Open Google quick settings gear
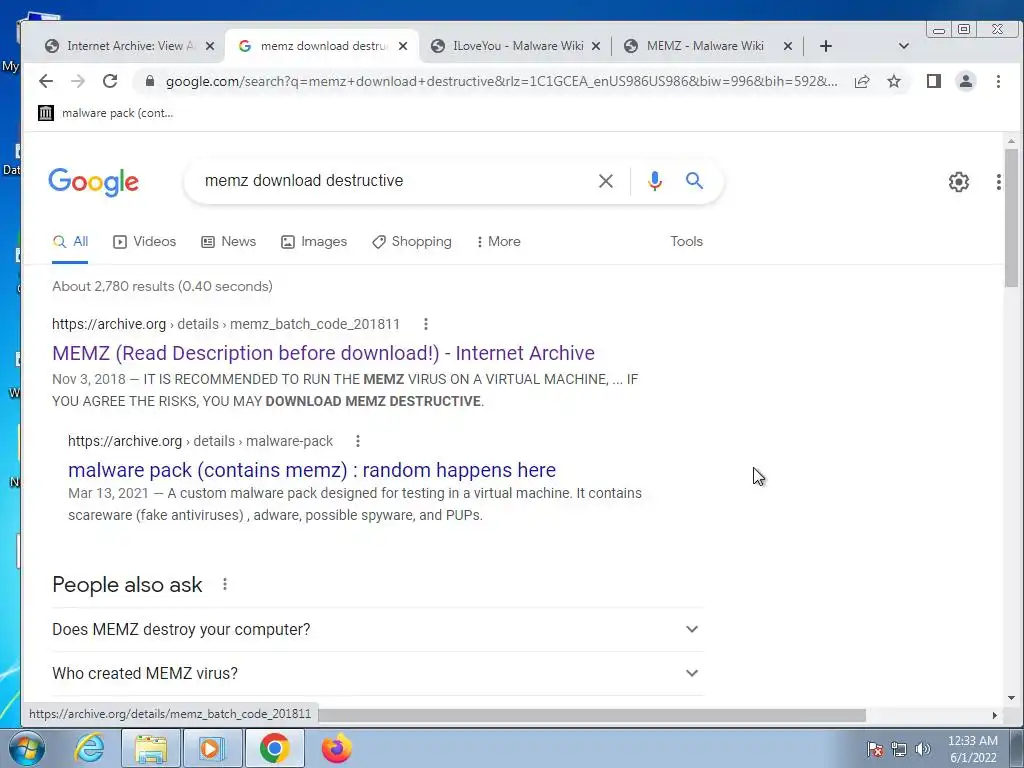The width and height of the screenshot is (1024, 768). (959, 182)
